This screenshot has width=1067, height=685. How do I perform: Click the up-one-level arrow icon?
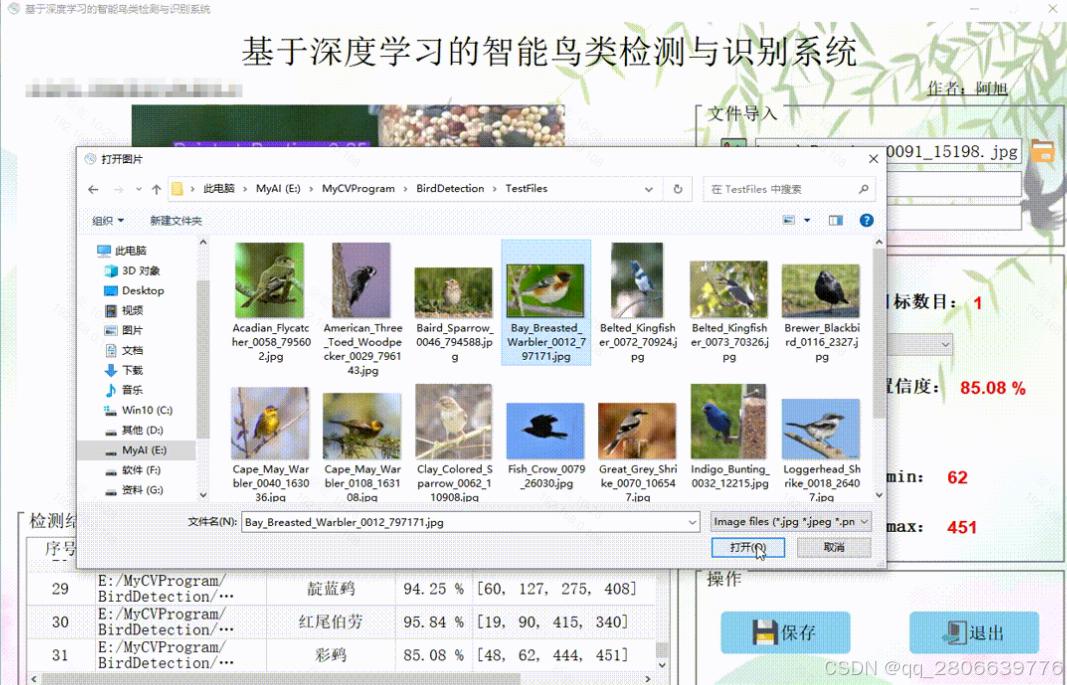coord(156,188)
